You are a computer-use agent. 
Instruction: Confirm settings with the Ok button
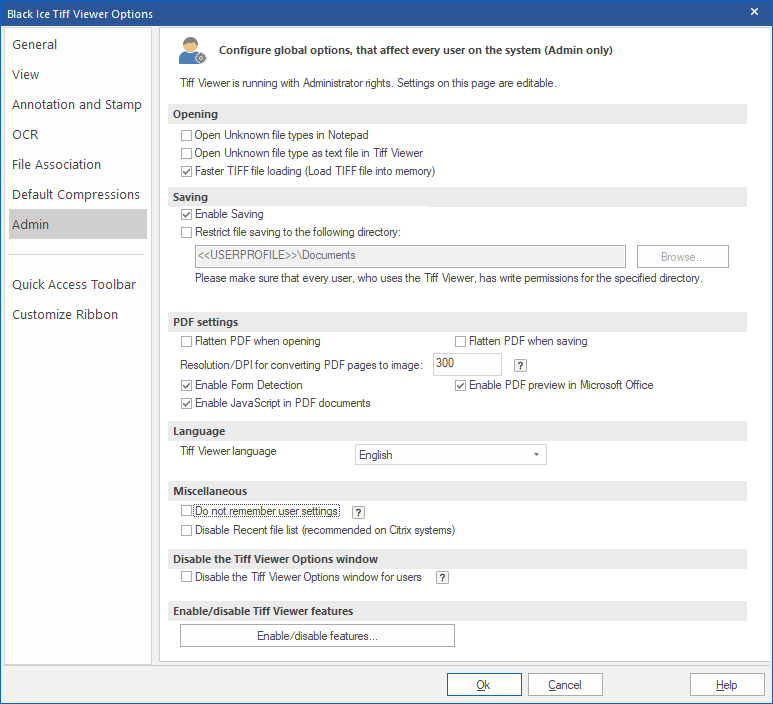[x=483, y=685]
